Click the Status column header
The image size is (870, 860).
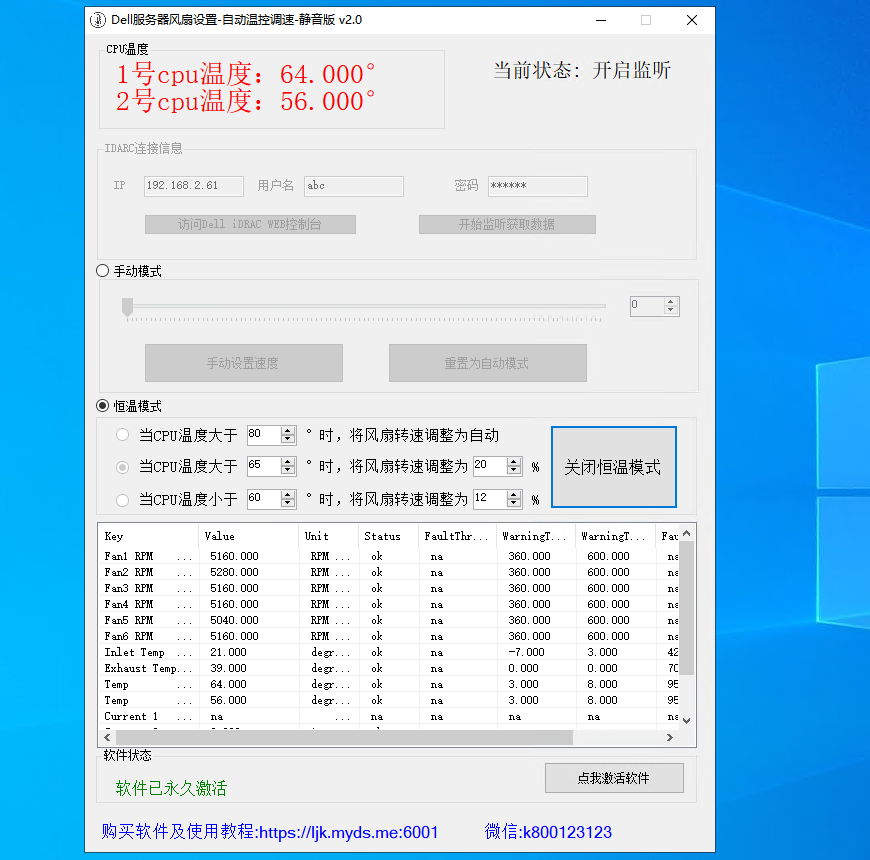click(x=387, y=536)
